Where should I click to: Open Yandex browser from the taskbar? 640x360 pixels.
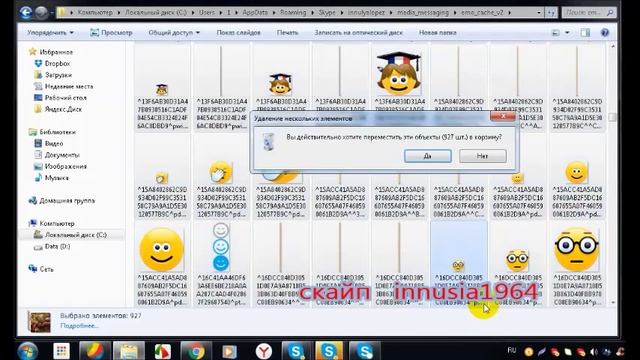point(264,351)
